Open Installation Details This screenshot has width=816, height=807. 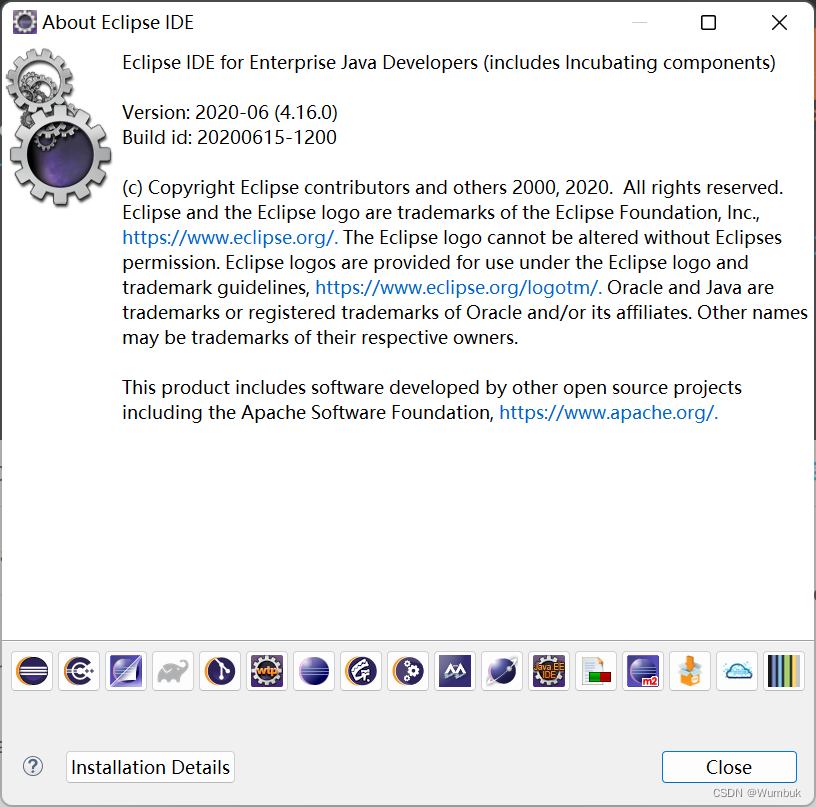pos(149,766)
